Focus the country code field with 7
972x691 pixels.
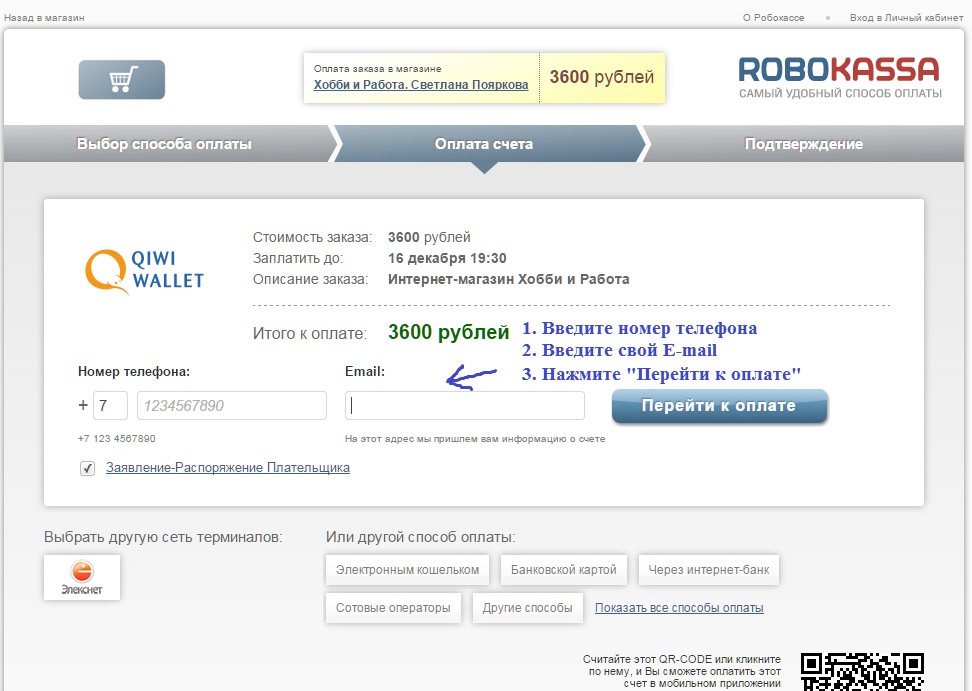[110, 406]
